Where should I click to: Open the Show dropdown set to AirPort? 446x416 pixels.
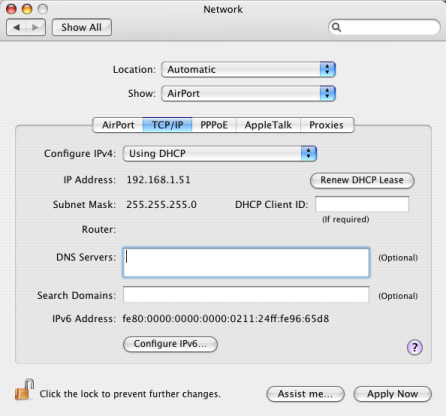coord(248,93)
